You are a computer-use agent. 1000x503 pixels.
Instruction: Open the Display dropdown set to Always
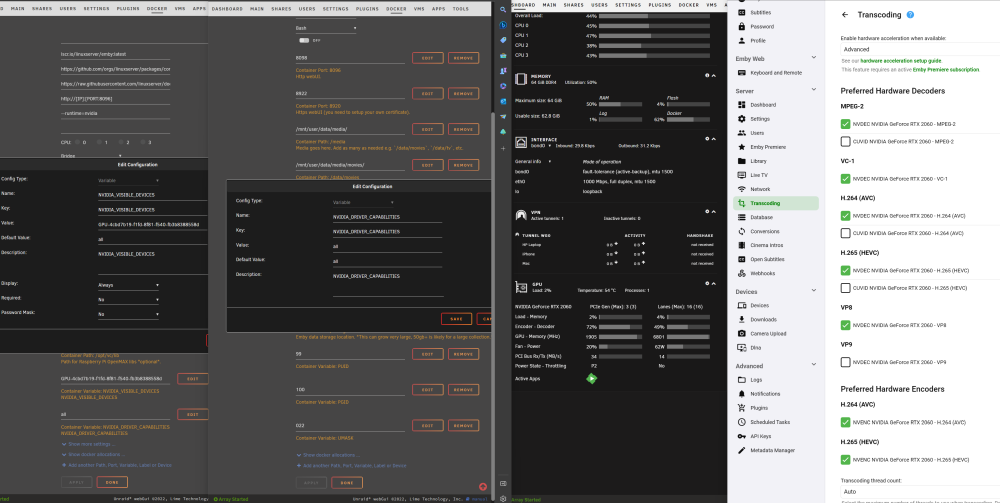(x=128, y=285)
